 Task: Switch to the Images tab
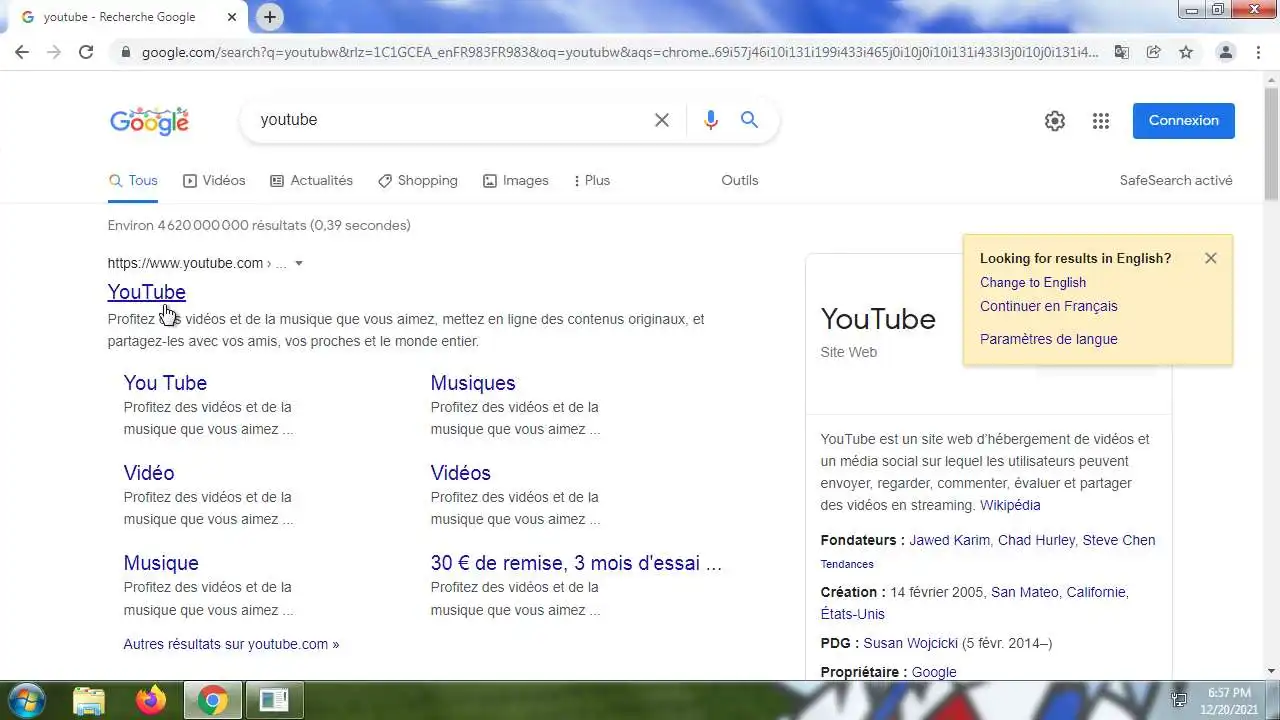coord(516,180)
